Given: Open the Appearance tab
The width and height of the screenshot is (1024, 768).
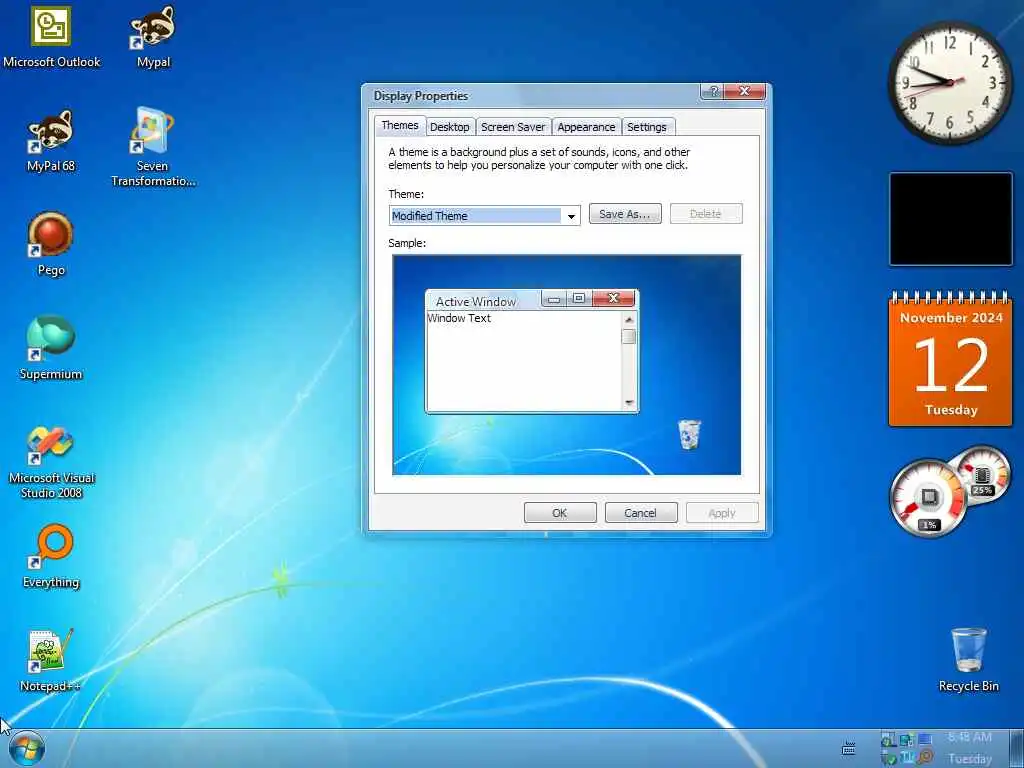Looking at the screenshot, I should (x=586, y=127).
